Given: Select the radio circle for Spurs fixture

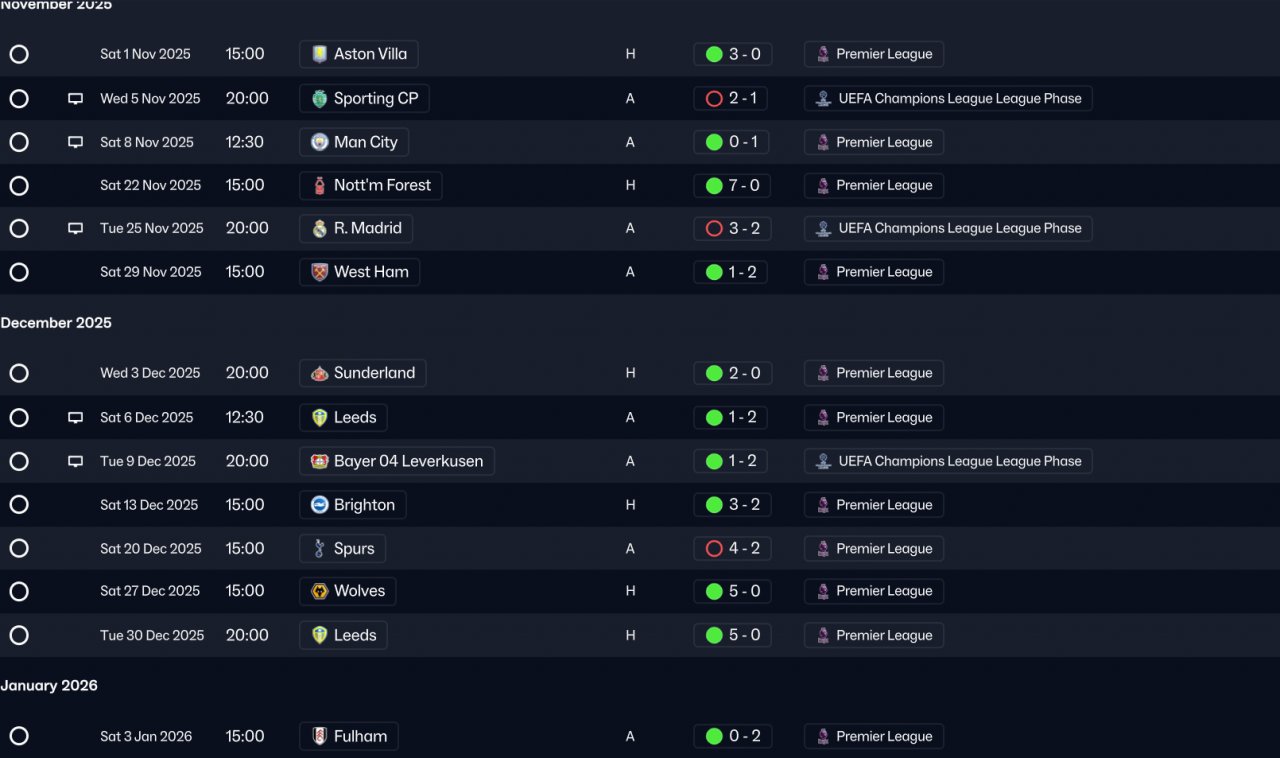Looking at the screenshot, I should (x=19, y=548).
